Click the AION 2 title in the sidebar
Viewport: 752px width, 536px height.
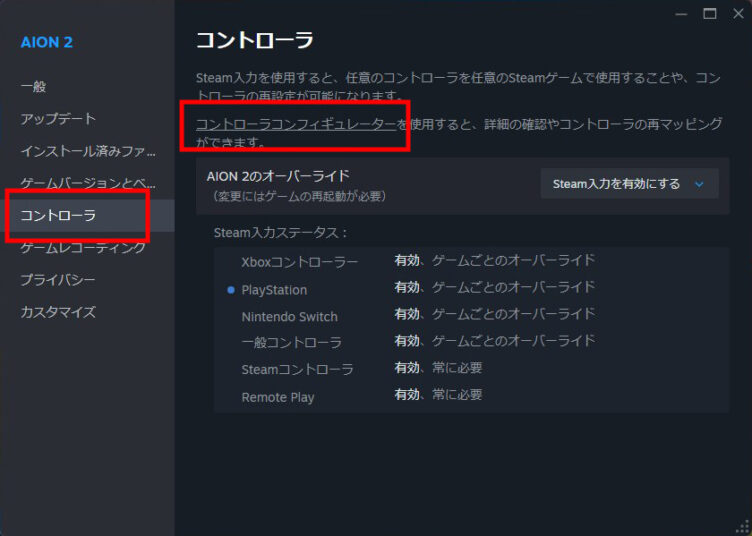point(47,42)
